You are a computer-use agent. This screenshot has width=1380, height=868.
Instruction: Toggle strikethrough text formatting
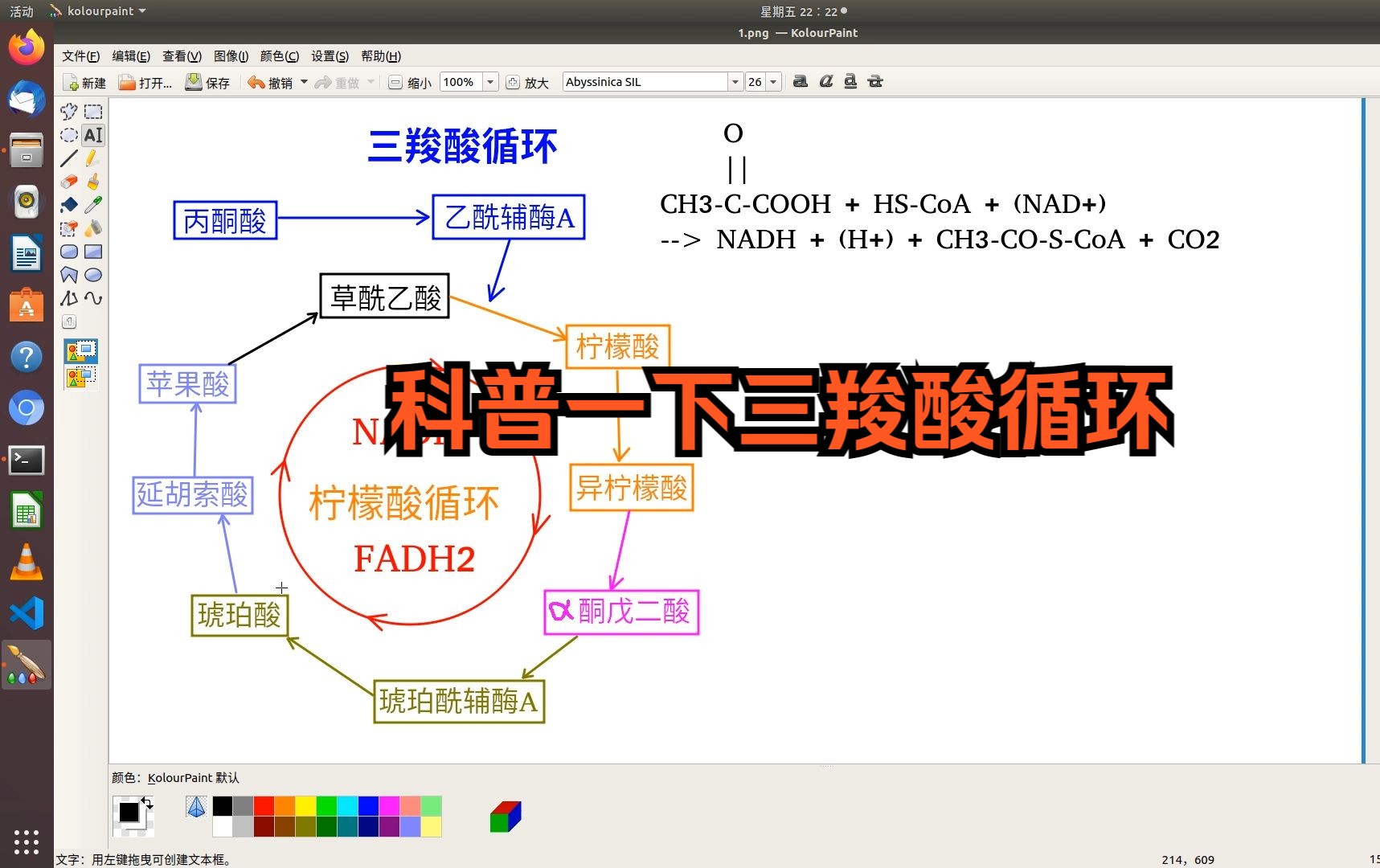(875, 81)
